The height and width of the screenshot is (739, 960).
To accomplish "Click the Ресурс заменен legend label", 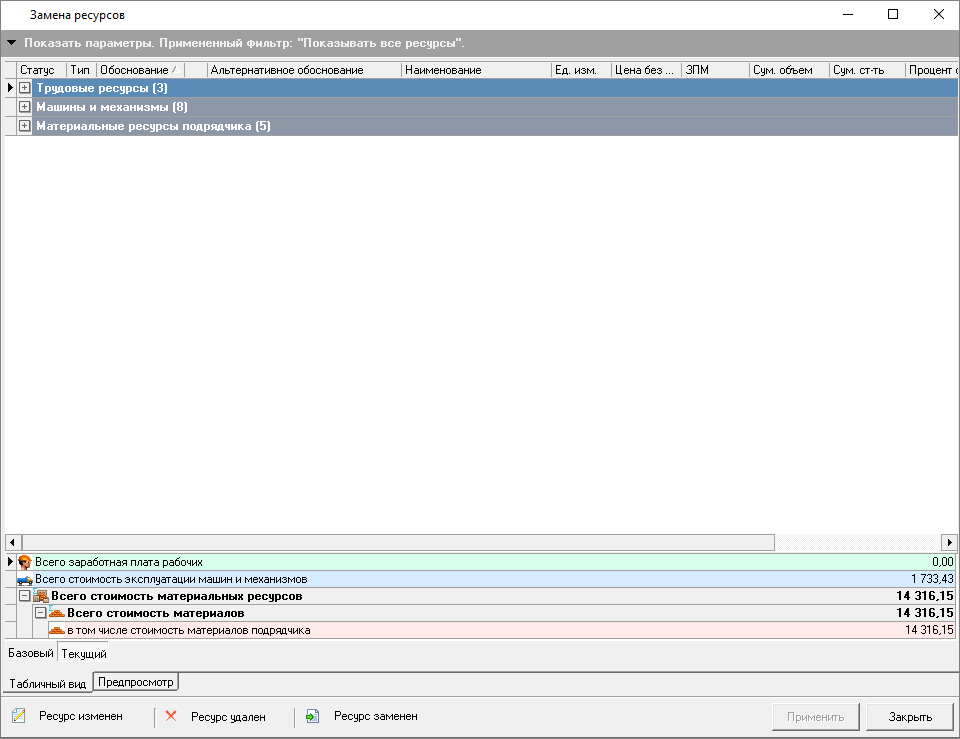I will click(376, 716).
